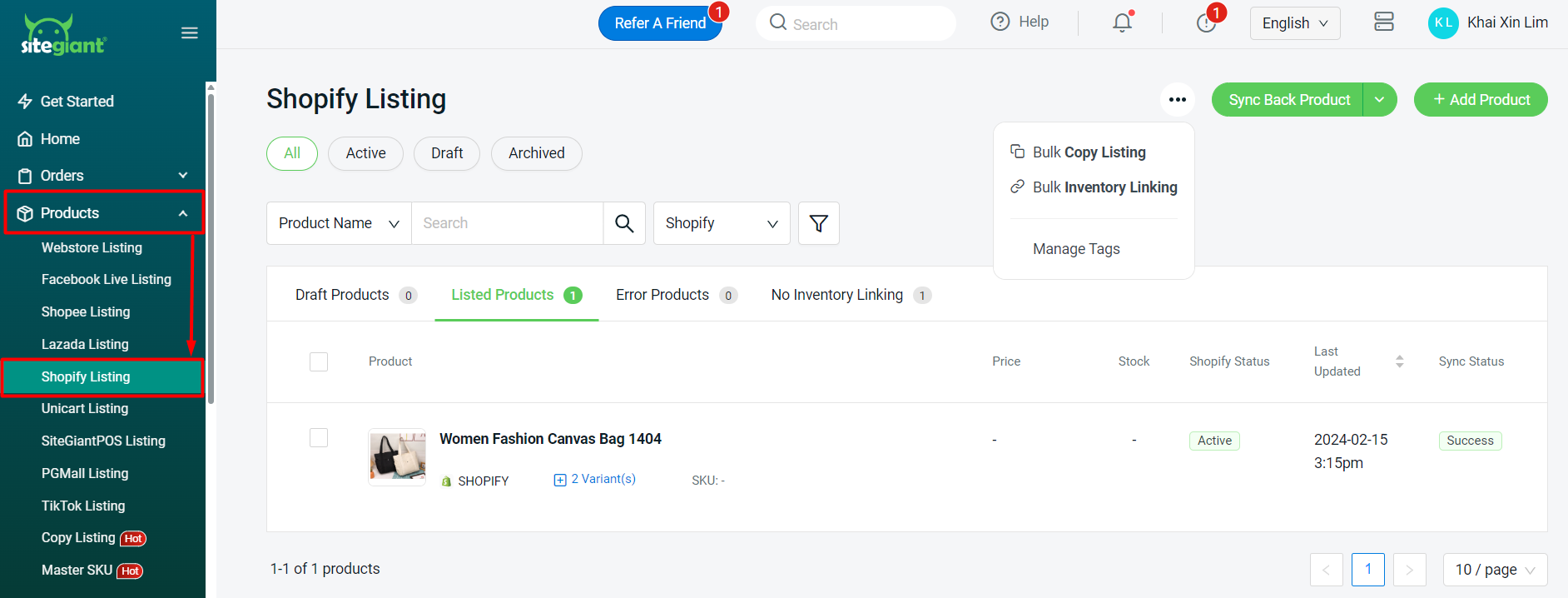Open the Shopify store dropdown
The height and width of the screenshot is (598, 1568).
[721, 223]
